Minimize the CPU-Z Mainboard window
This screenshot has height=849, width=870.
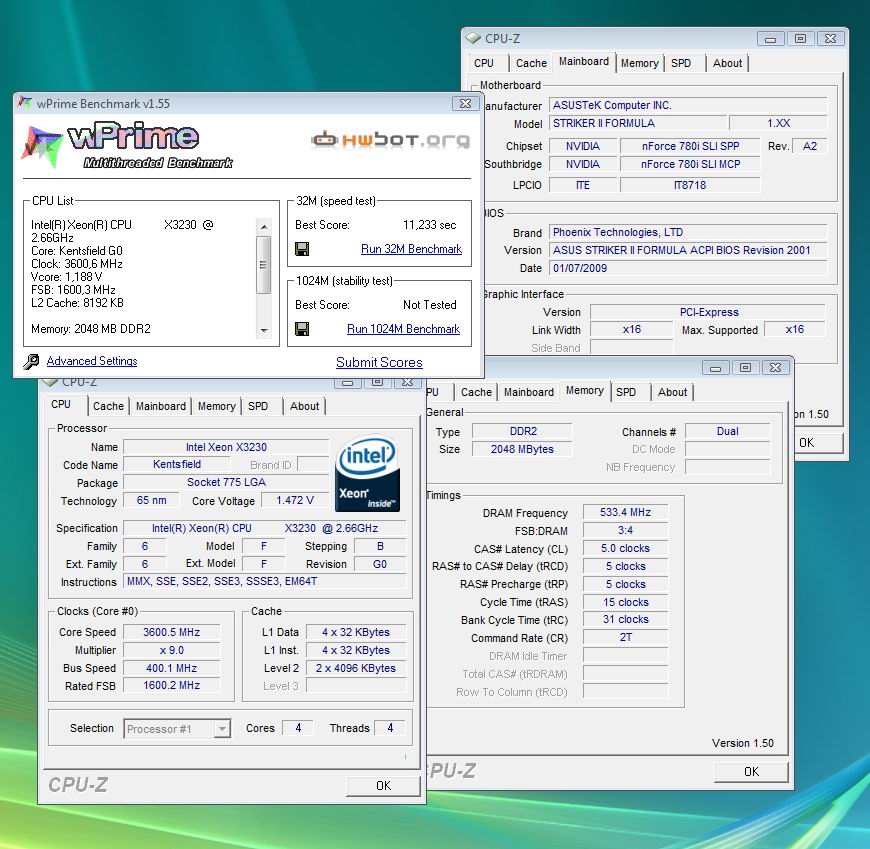771,38
